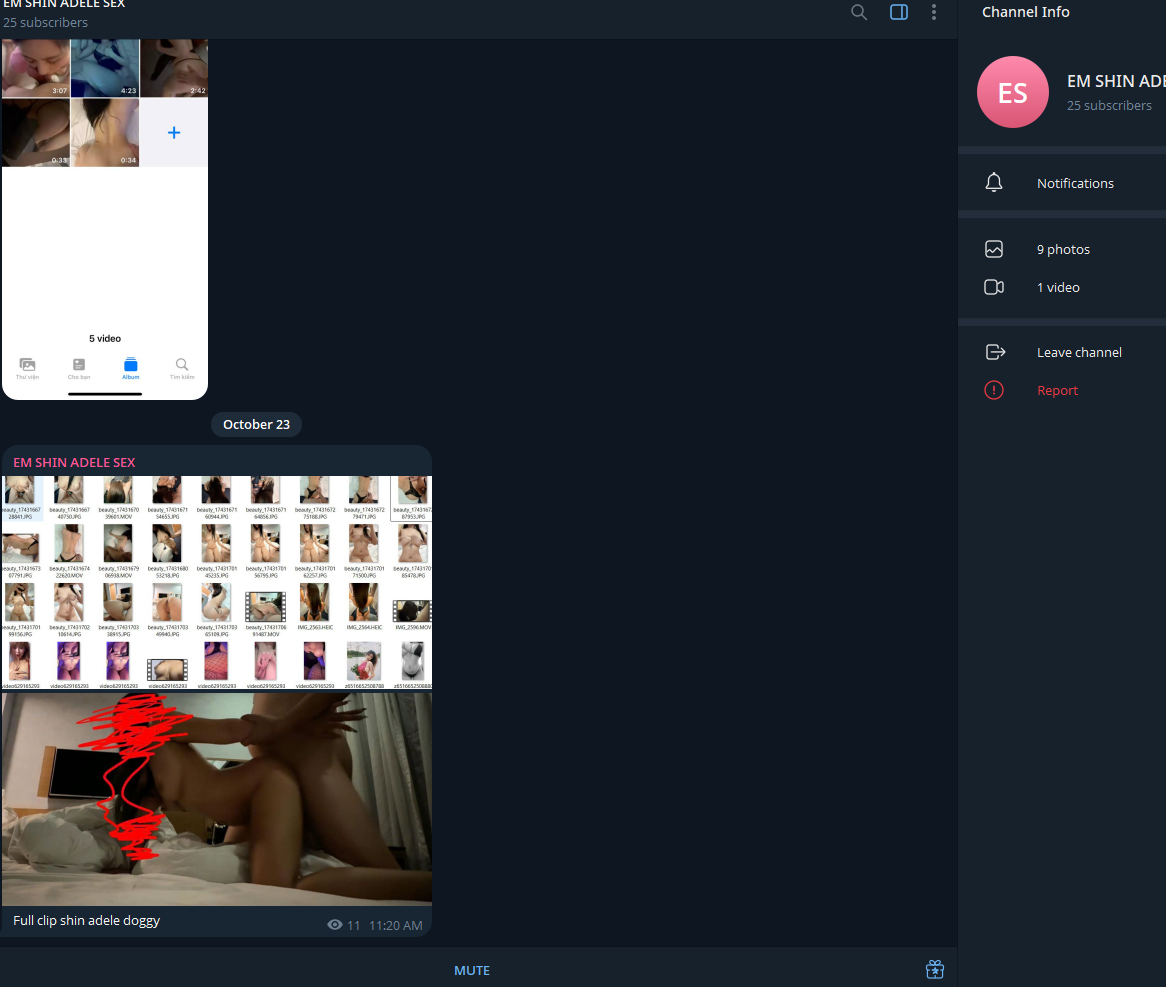Screen dimensions: 1166x987
Task: View the 9 shared photos
Action: [x=1062, y=248]
